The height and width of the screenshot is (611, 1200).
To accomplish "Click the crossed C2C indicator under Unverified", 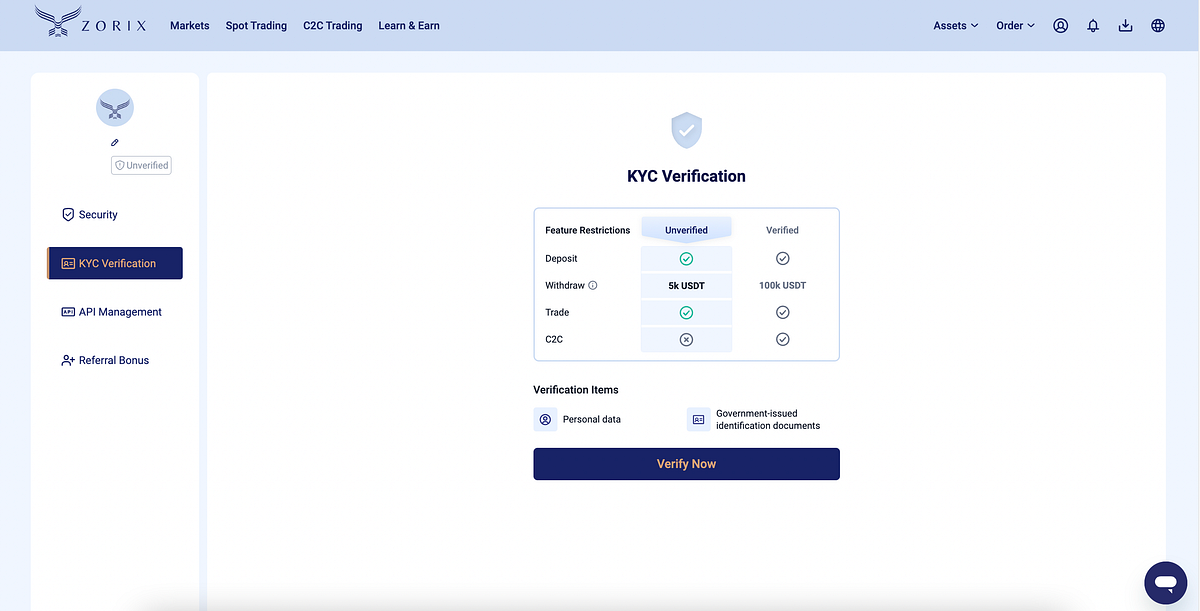I will [x=686, y=339].
